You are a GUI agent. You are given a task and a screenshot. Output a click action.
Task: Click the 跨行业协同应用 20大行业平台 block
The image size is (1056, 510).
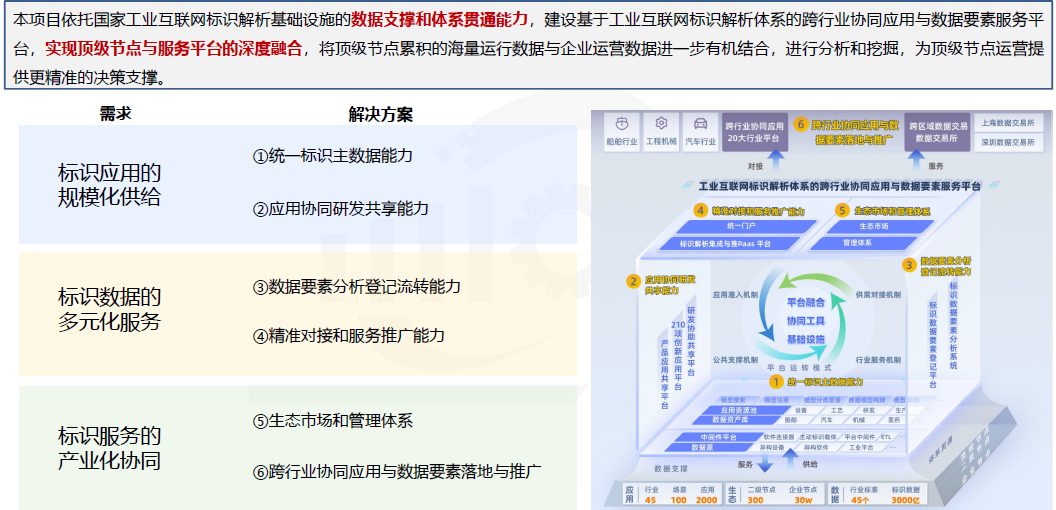pos(755,131)
